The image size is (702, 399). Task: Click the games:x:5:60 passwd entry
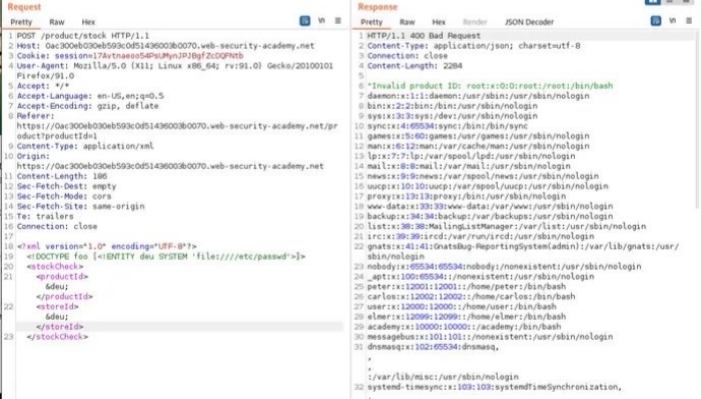478,136
